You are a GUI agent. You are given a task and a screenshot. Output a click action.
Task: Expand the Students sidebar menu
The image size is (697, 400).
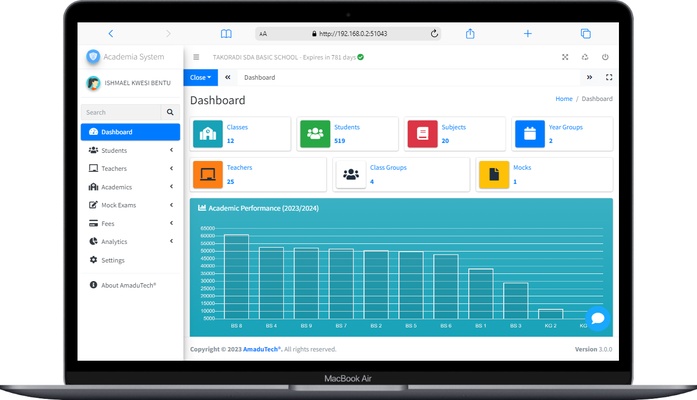130,150
